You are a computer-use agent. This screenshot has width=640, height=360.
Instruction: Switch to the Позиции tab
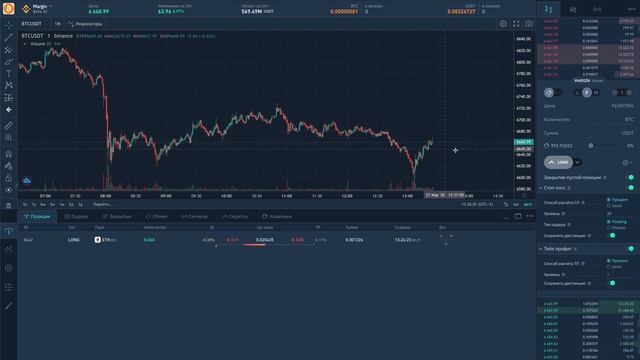click(37, 216)
